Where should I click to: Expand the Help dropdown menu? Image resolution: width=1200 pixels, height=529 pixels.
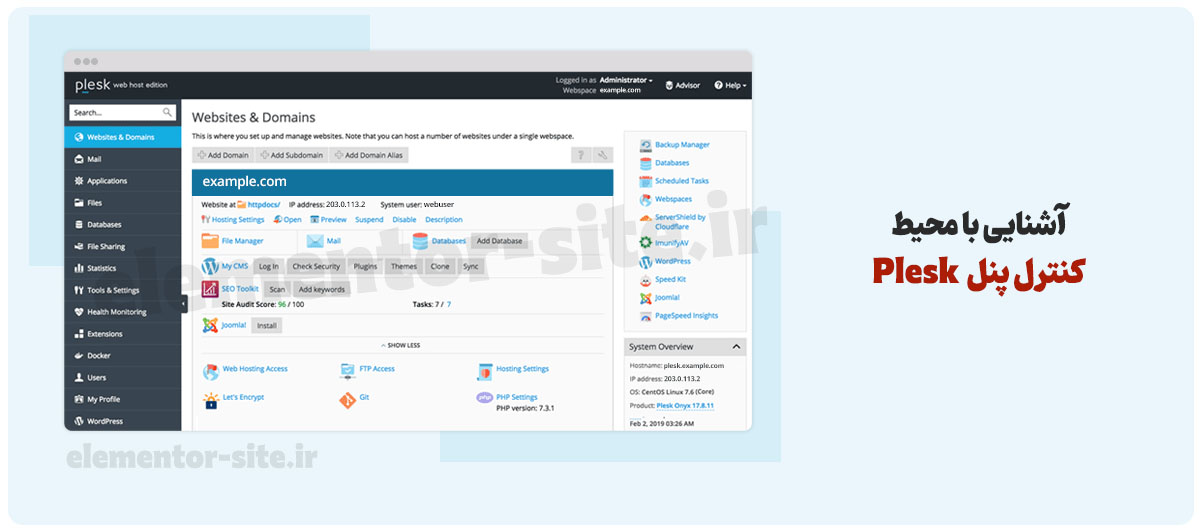(730, 86)
